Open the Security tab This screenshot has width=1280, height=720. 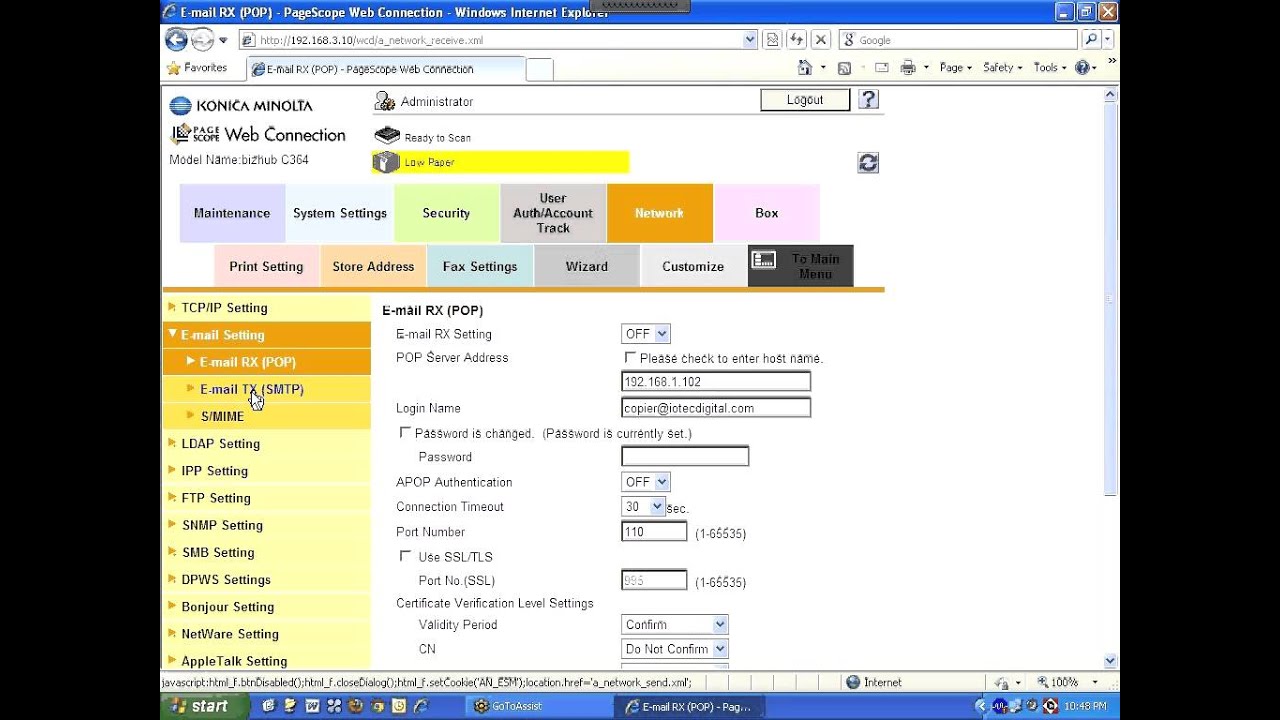pyautogui.click(x=446, y=213)
